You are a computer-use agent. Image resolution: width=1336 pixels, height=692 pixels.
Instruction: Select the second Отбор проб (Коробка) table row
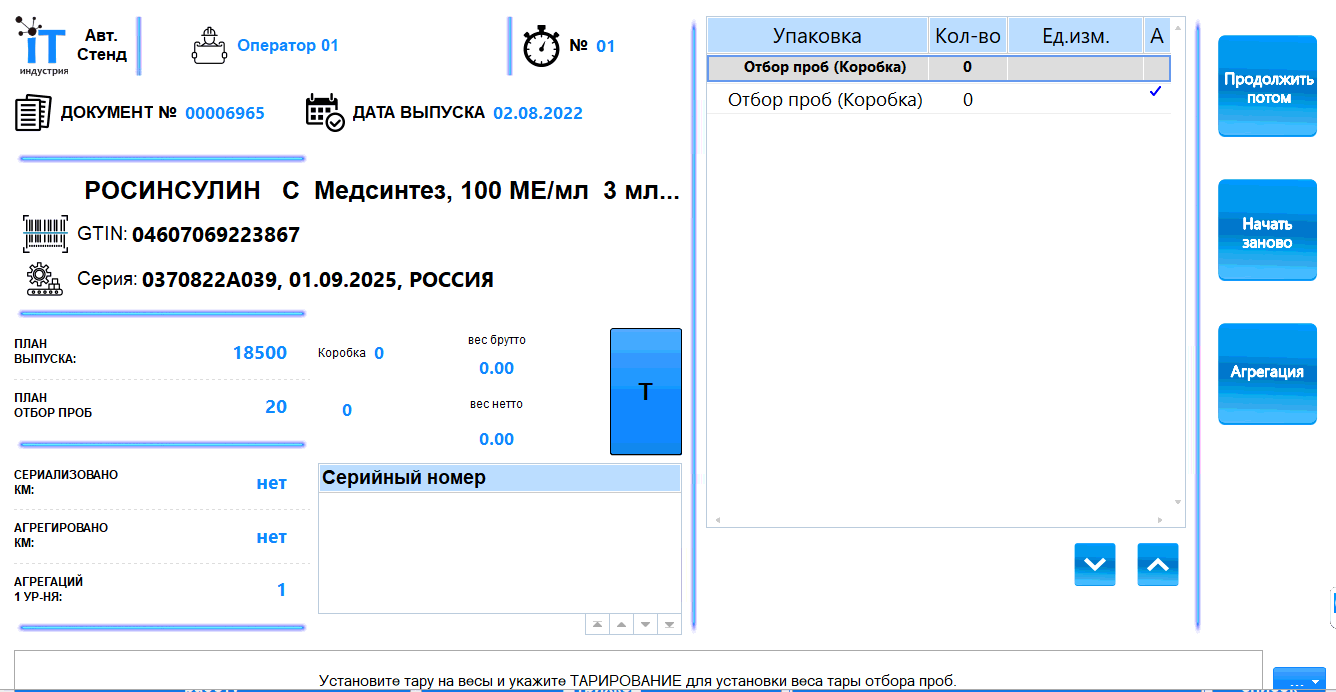click(938, 100)
